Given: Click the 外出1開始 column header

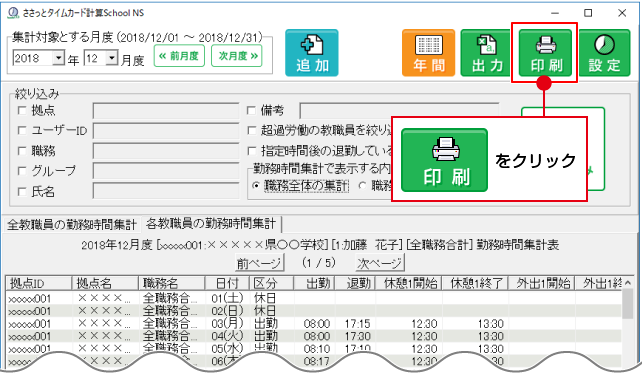Looking at the screenshot, I should [x=542, y=283].
